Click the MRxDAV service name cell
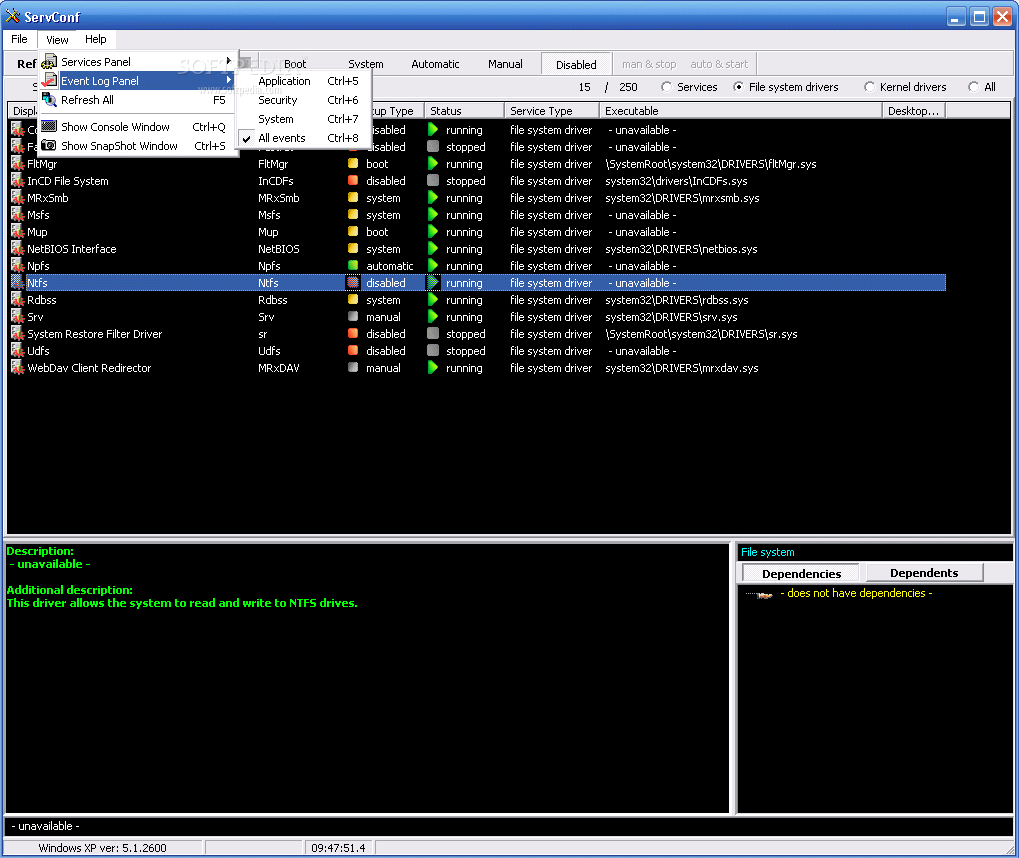 tap(279, 368)
